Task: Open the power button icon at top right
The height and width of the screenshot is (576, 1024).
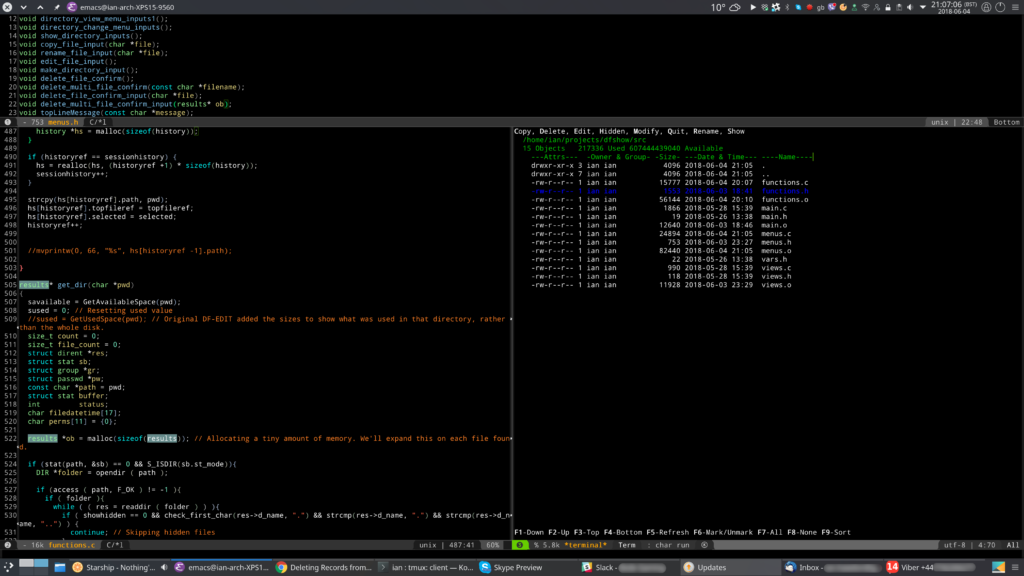Action: (999, 9)
